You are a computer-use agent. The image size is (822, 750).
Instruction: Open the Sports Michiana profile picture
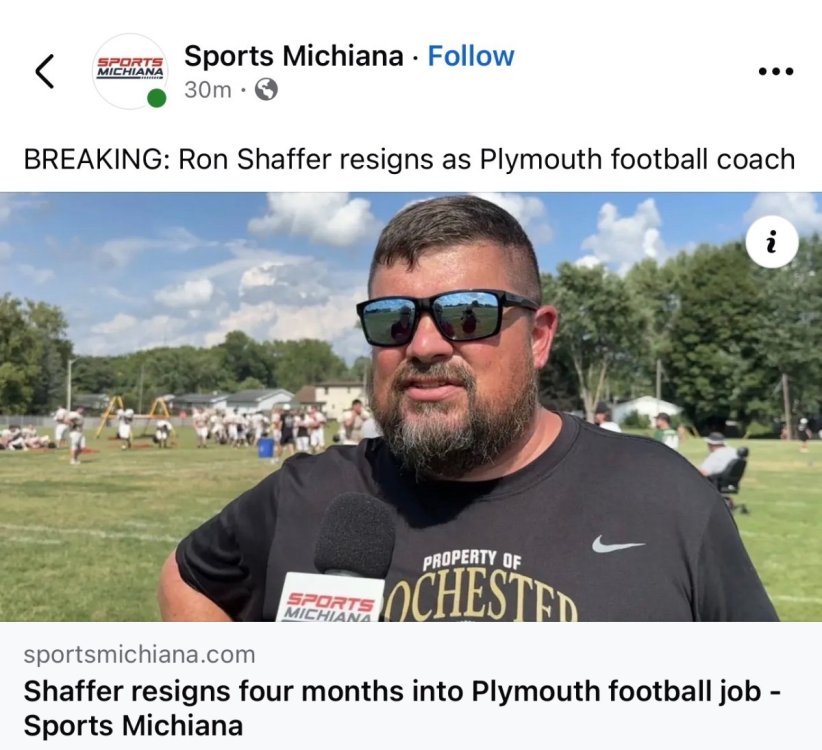[129, 71]
